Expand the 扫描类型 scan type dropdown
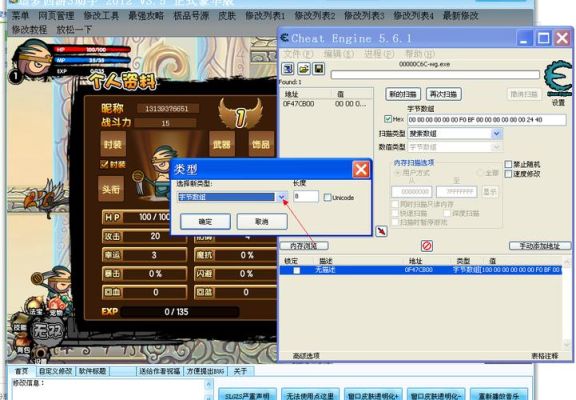Screen dimensions: 576x400 (497, 133)
